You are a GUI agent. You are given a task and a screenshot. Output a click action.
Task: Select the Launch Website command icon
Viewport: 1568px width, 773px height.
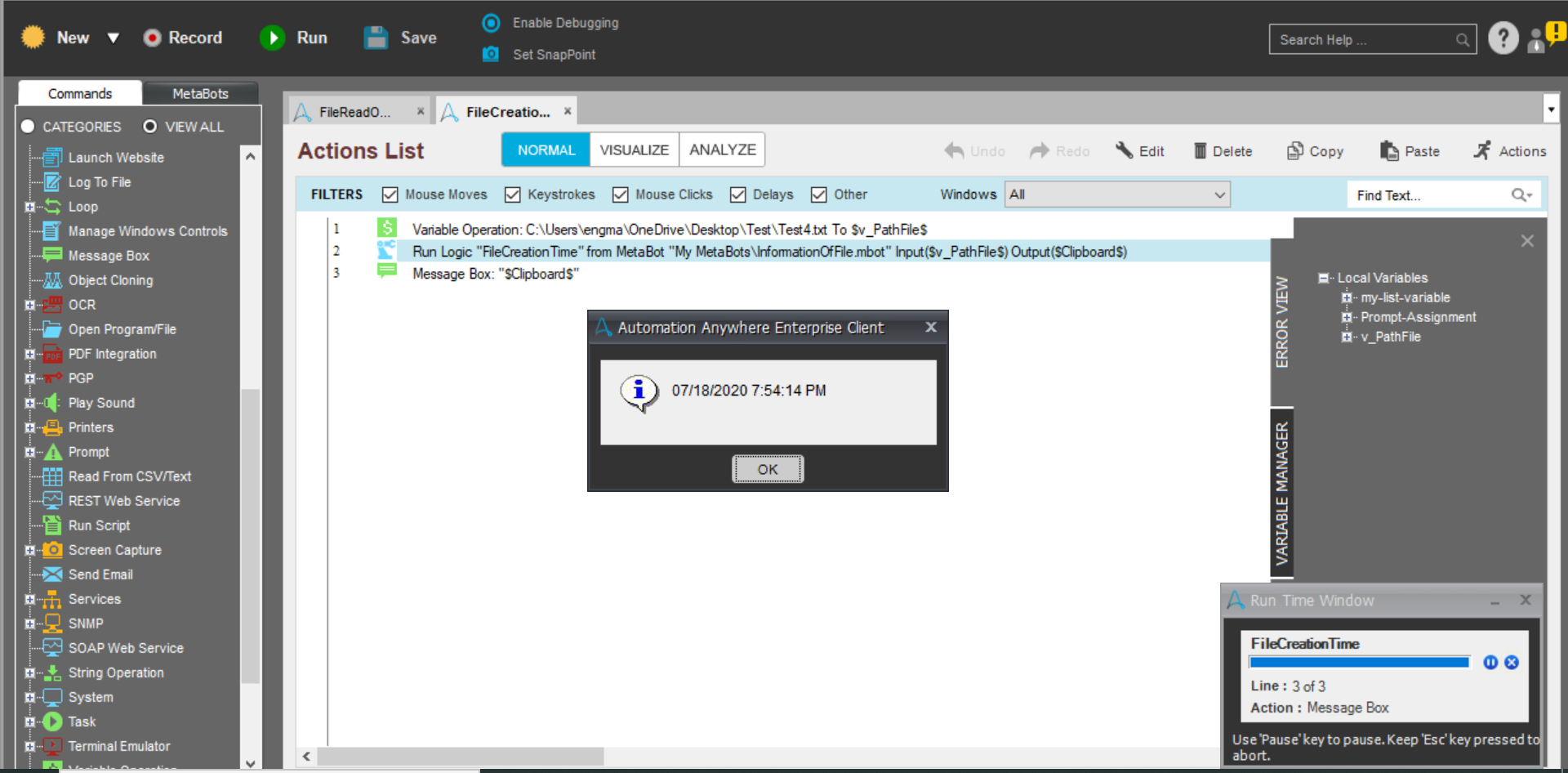(x=52, y=157)
